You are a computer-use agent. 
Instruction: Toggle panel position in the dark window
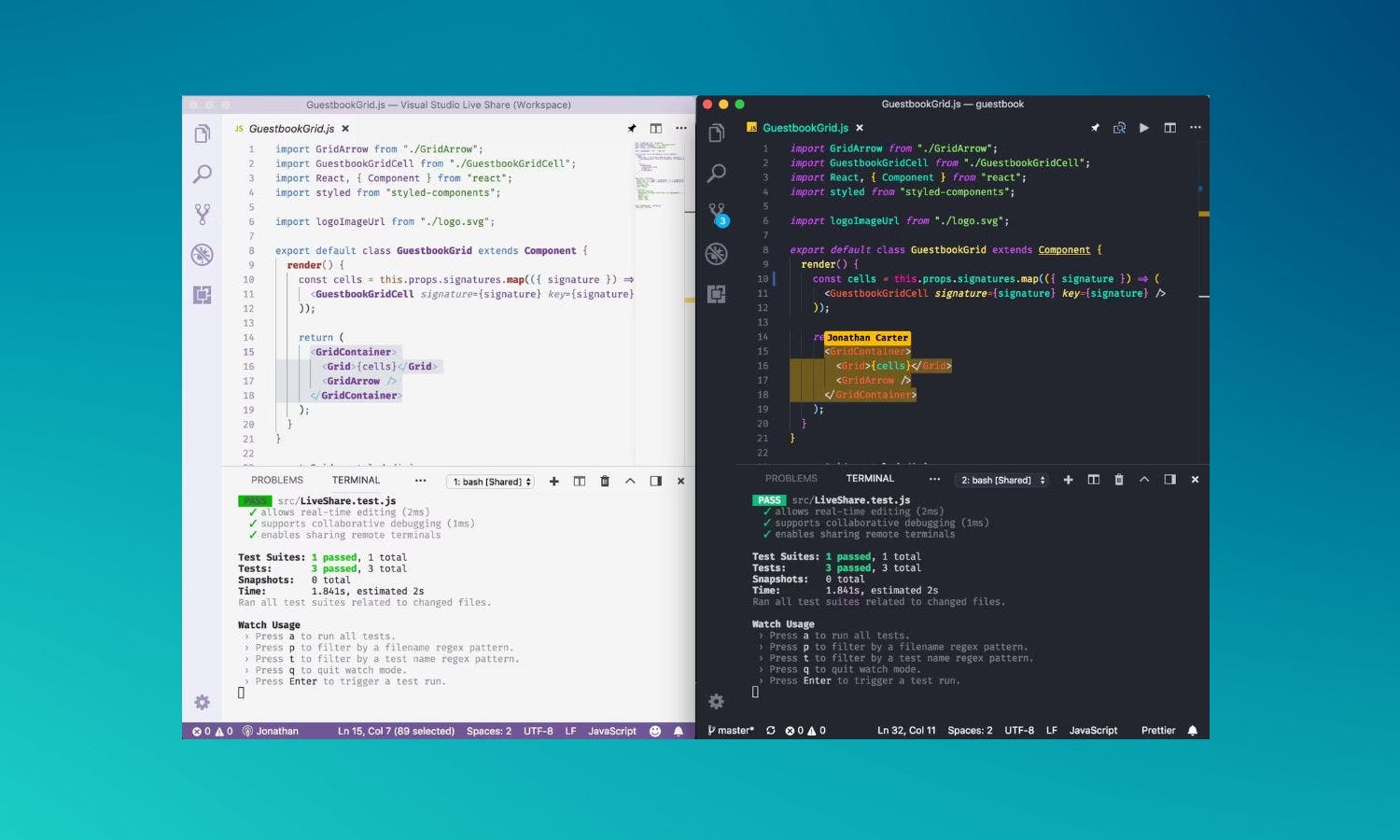(1169, 480)
